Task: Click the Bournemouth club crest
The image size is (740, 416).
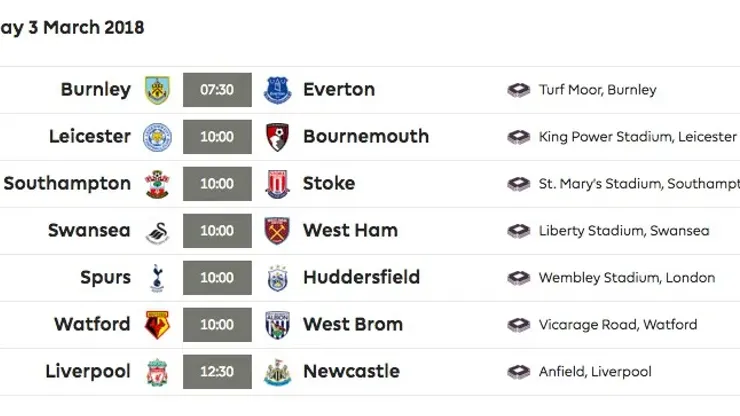Action: [277, 137]
